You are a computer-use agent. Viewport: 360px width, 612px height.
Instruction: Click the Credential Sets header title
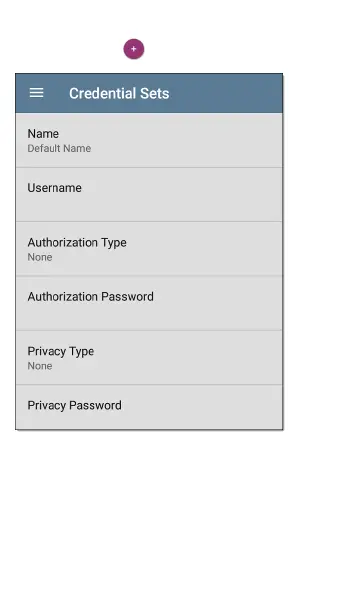[x=119, y=93]
